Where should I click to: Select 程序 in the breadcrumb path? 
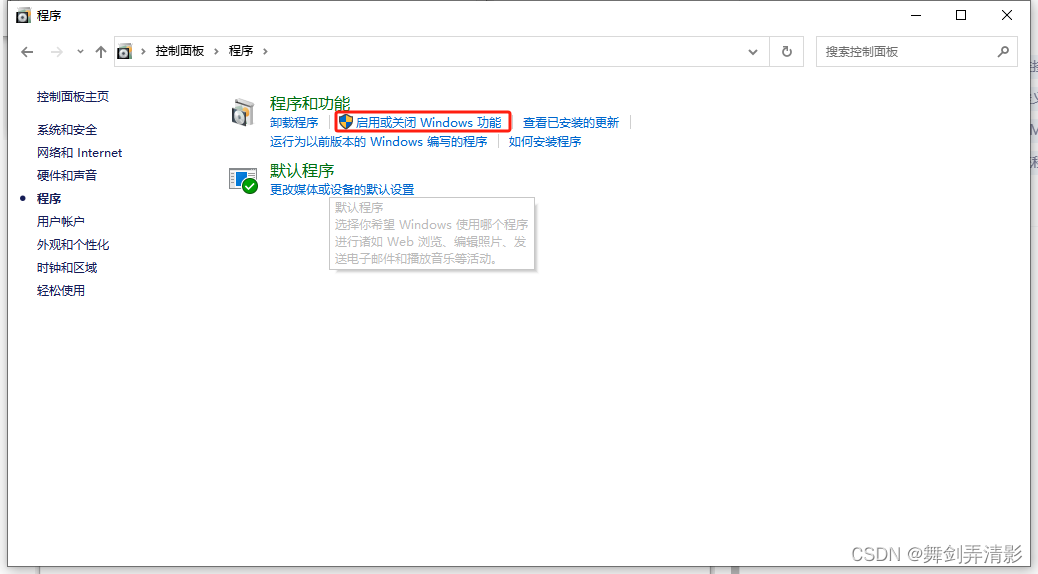(241, 51)
